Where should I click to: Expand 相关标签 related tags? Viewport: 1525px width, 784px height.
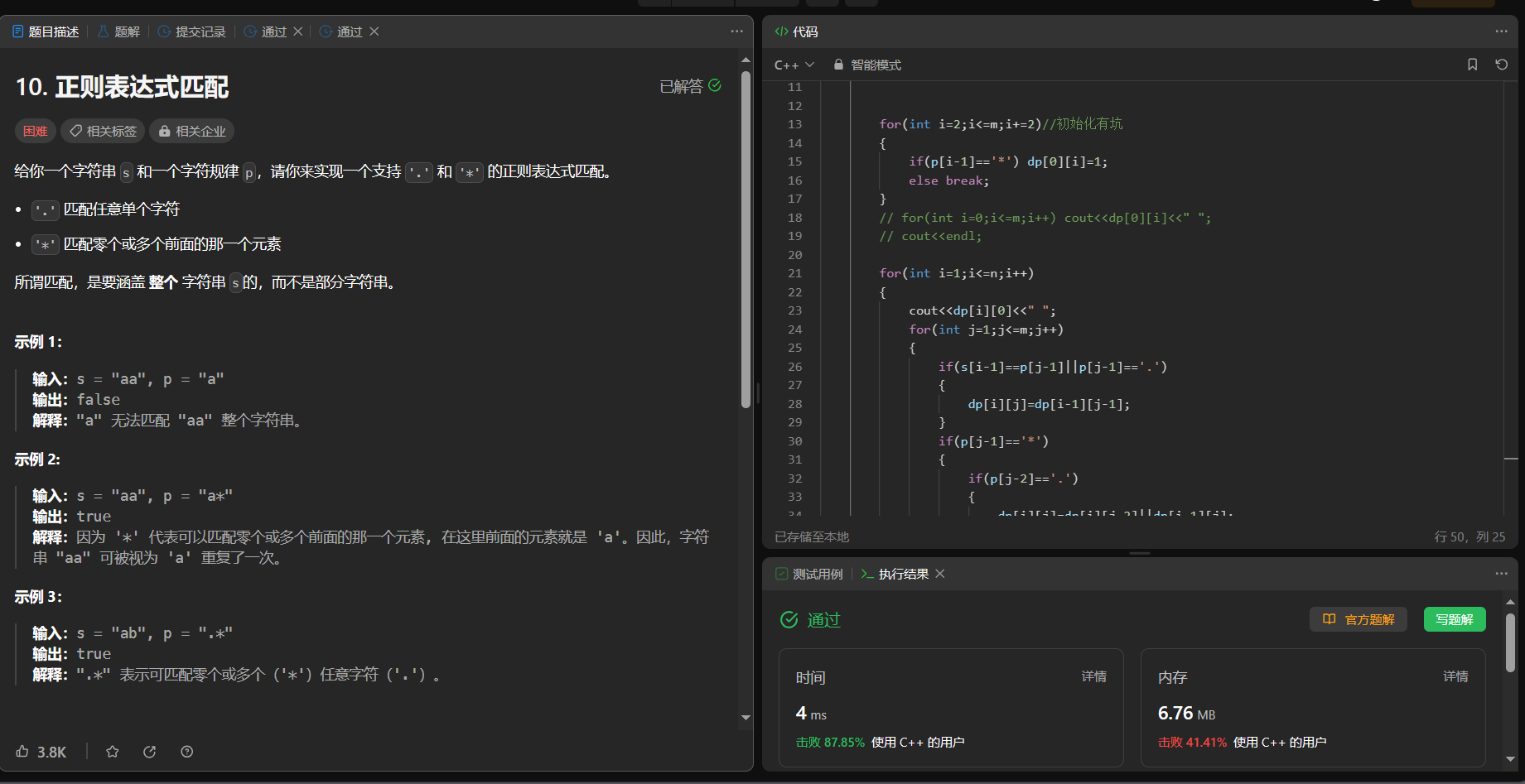103,131
